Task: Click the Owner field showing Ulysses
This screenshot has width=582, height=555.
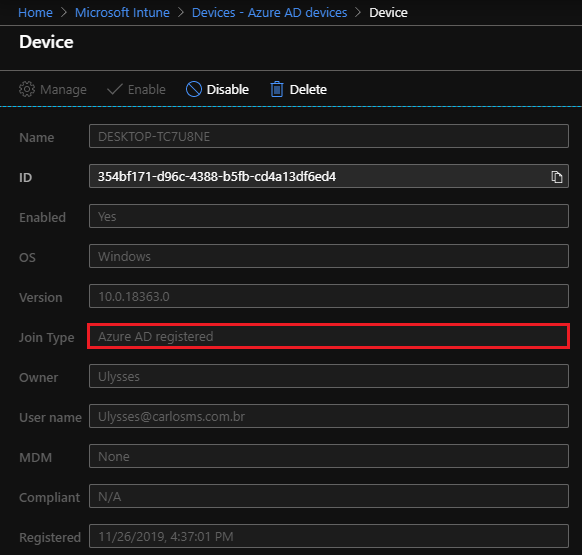Action: [x=329, y=376]
